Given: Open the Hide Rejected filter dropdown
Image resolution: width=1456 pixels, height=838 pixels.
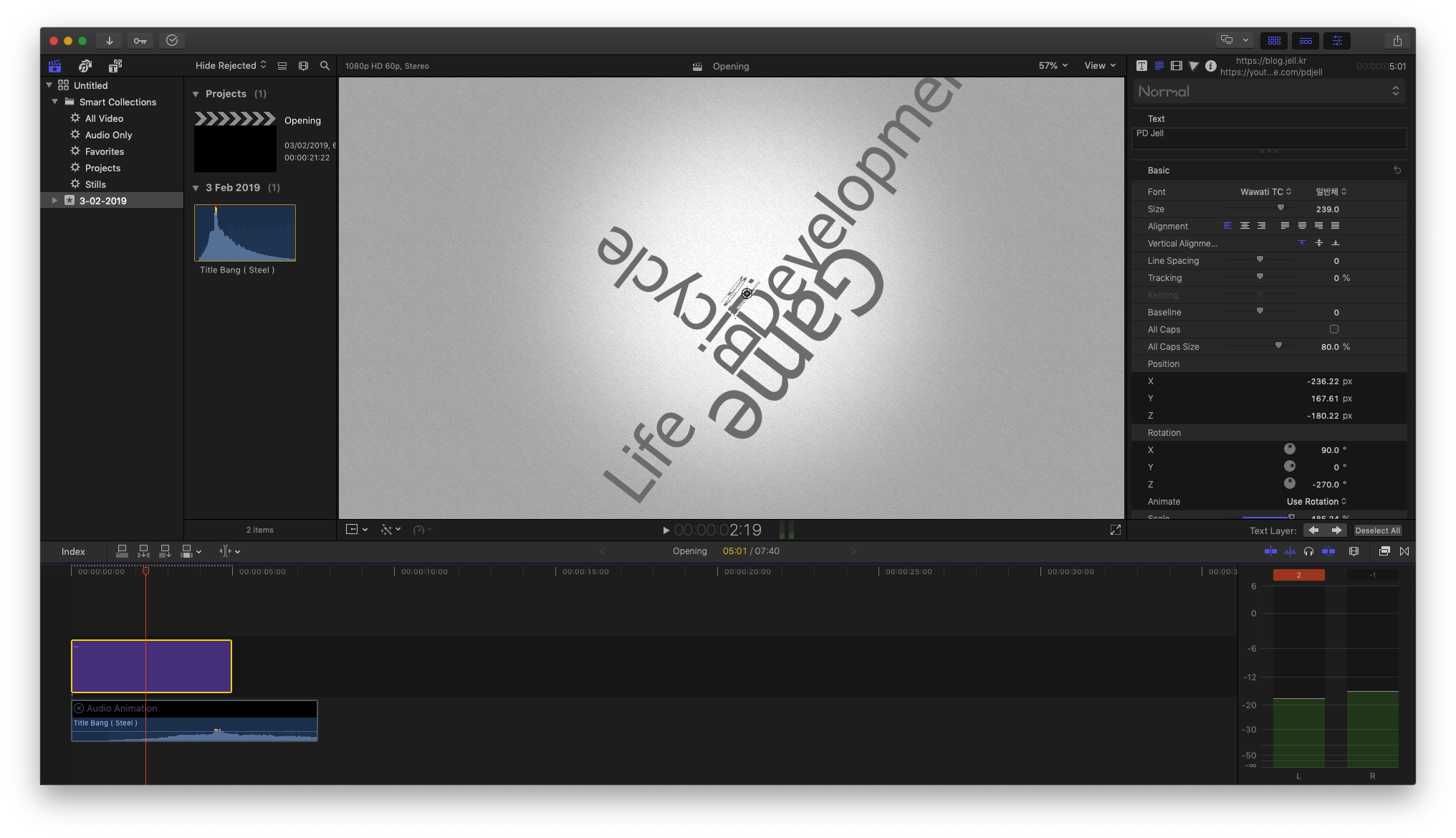Looking at the screenshot, I should point(226,65).
